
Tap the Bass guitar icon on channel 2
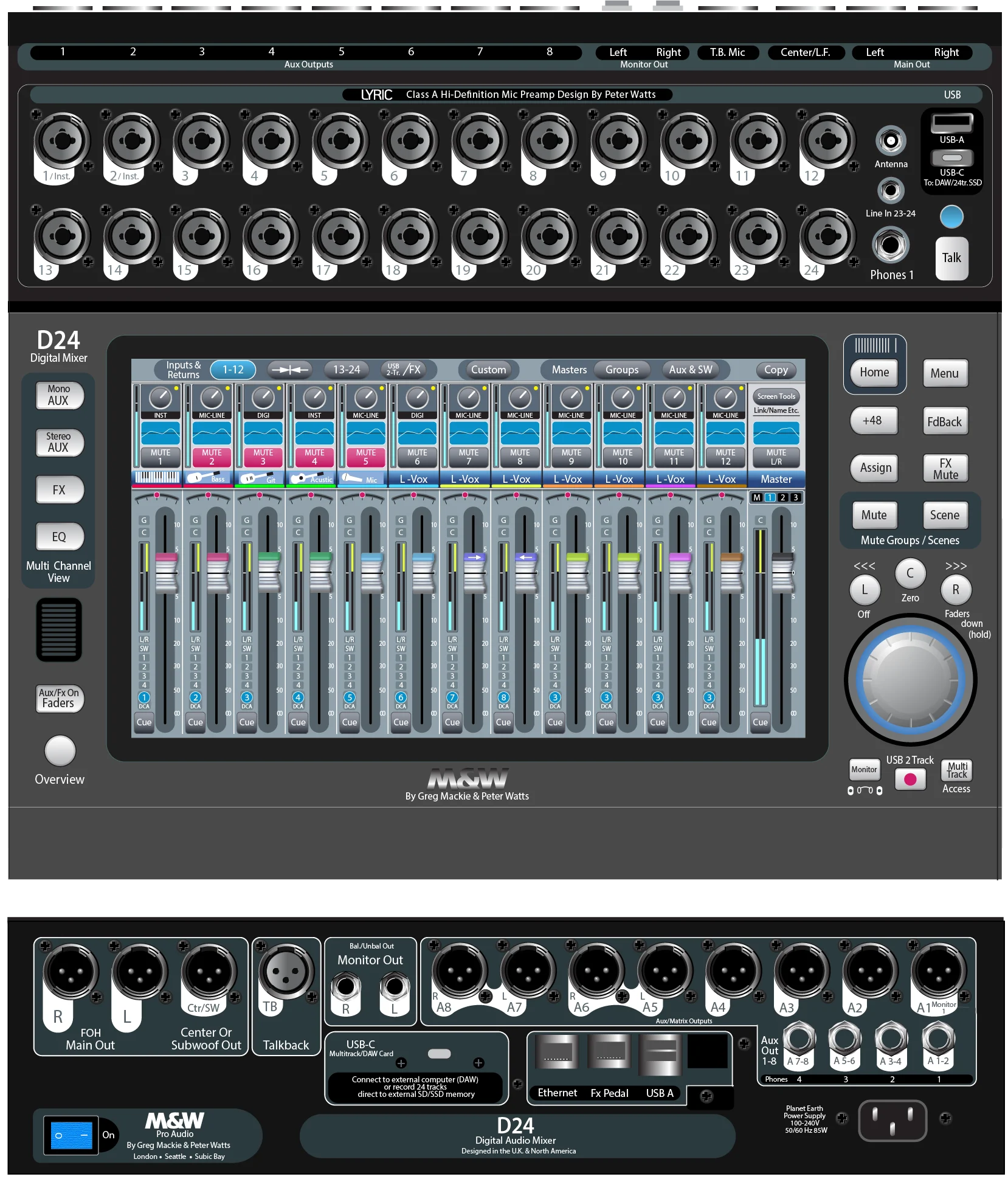pos(209,477)
